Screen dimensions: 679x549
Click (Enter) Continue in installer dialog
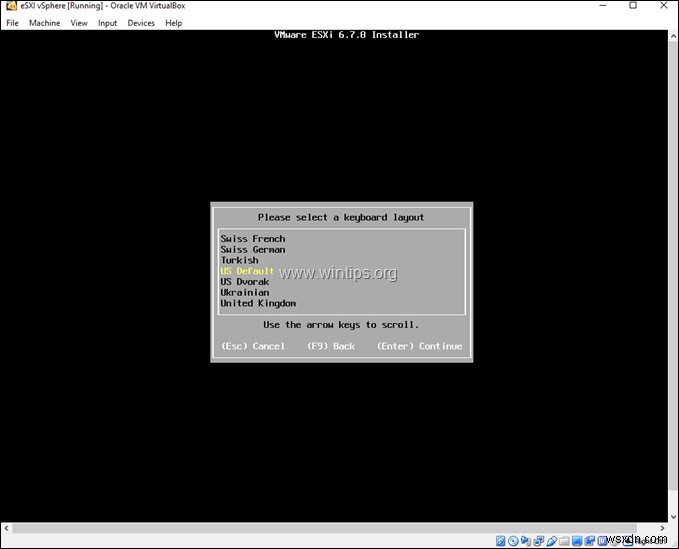pyautogui.click(x=419, y=346)
